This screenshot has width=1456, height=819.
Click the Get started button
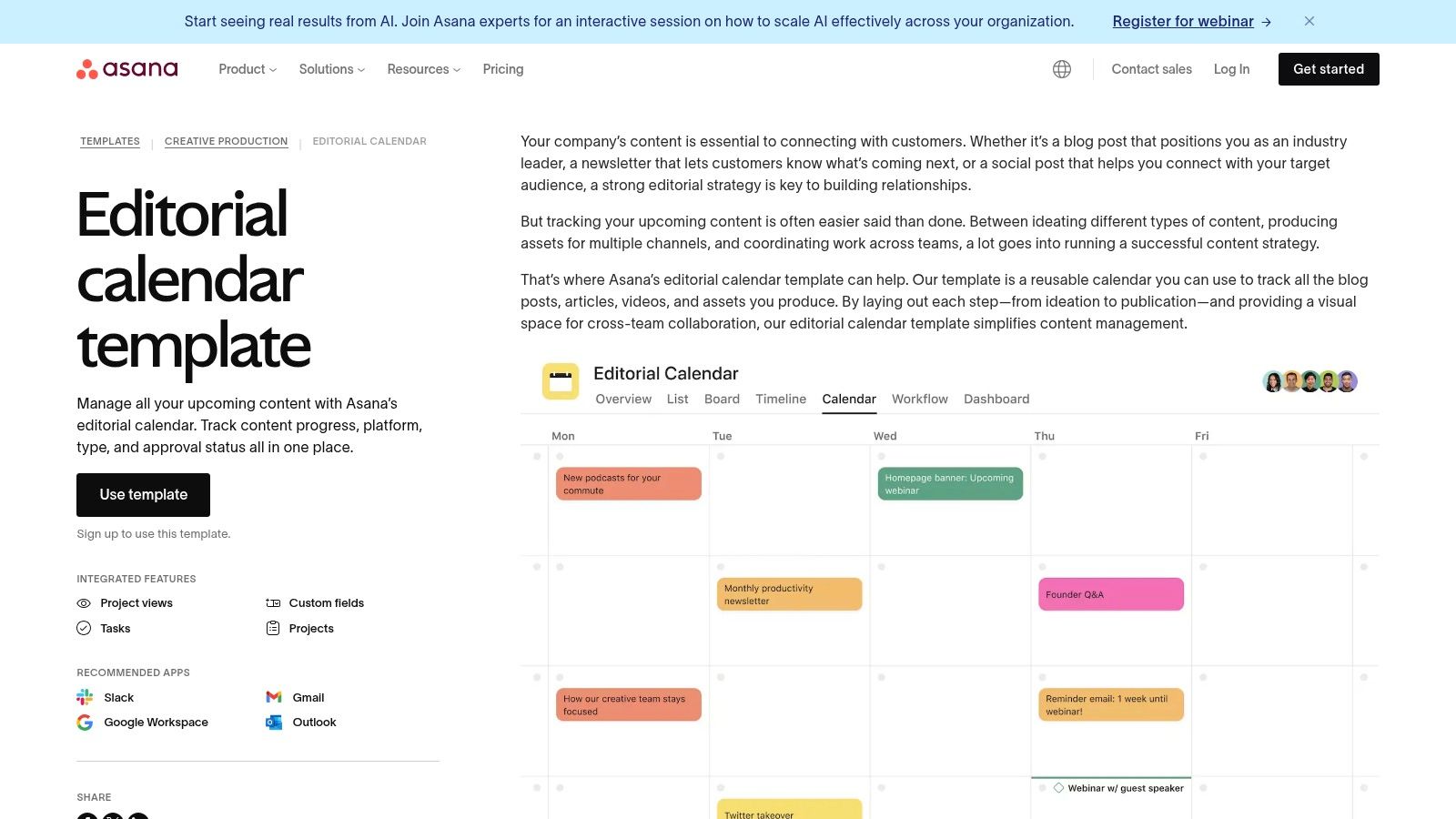pos(1329,69)
